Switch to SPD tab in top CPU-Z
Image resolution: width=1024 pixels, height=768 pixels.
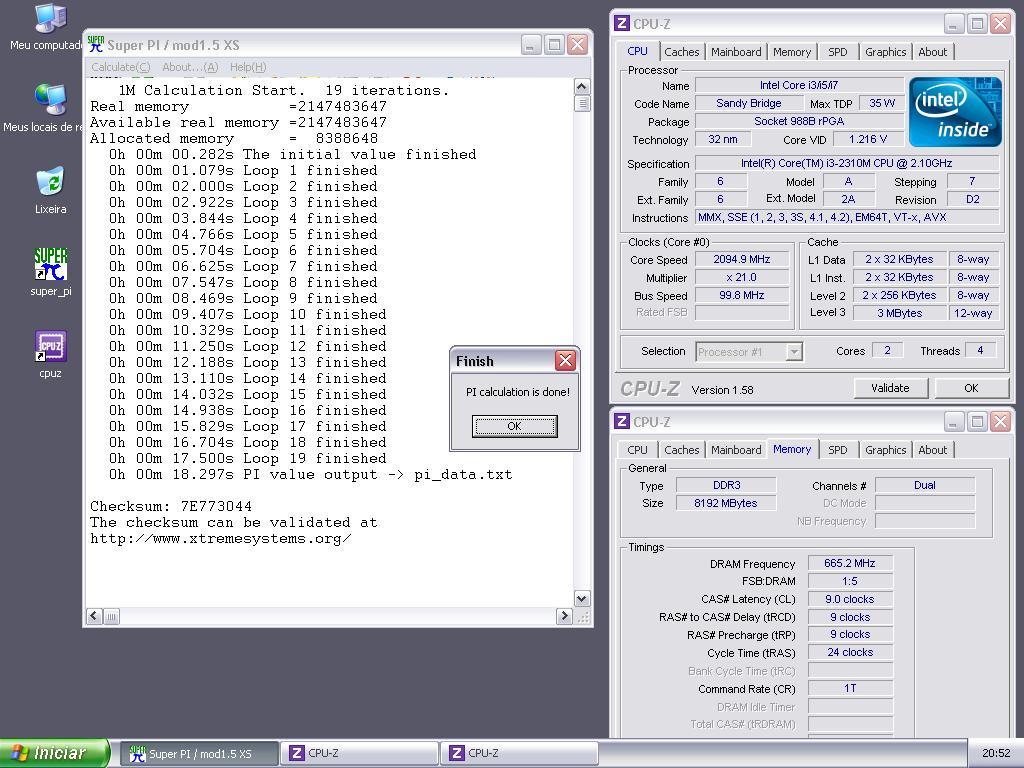tap(837, 52)
